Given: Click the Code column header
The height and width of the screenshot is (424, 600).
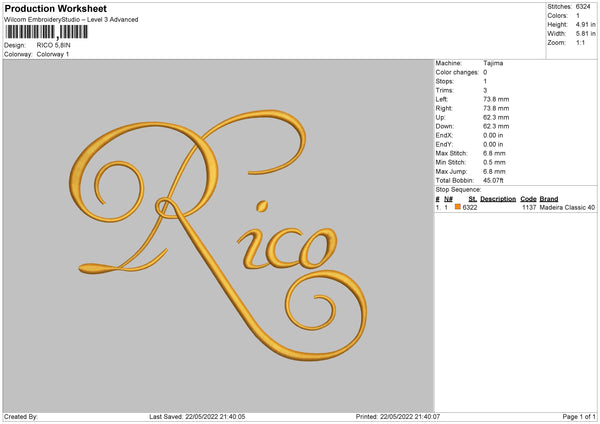Looking at the screenshot, I should coord(528,199).
